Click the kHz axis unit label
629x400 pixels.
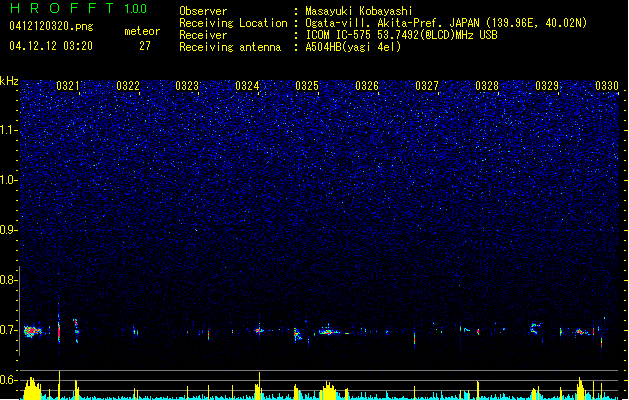coord(9,81)
